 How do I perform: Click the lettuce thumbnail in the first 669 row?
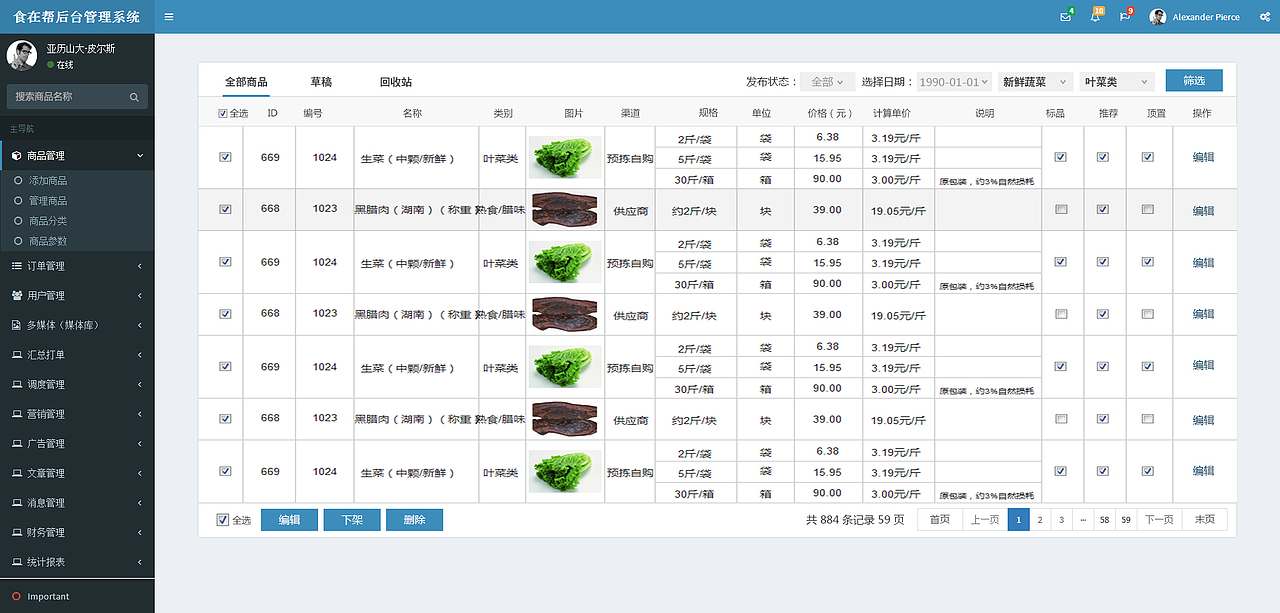pyautogui.click(x=565, y=157)
